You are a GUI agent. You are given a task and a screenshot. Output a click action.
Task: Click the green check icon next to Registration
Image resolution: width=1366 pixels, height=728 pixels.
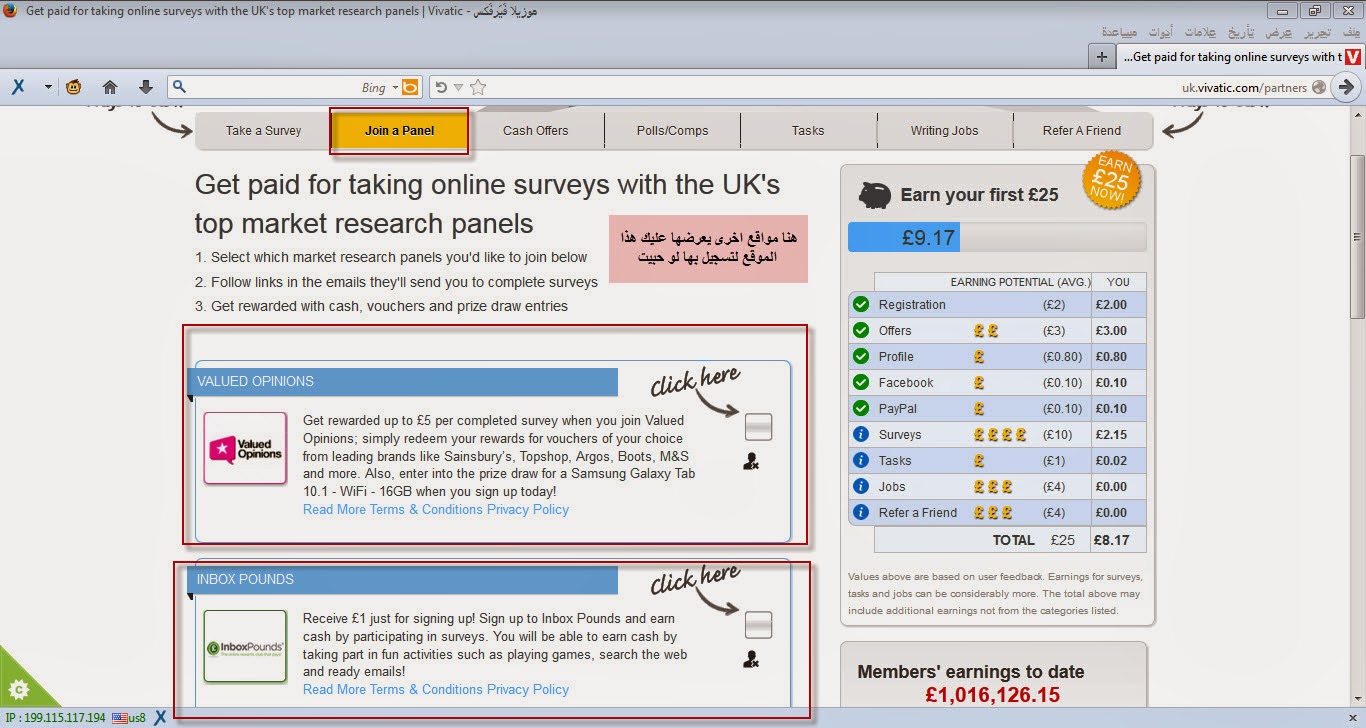click(860, 304)
